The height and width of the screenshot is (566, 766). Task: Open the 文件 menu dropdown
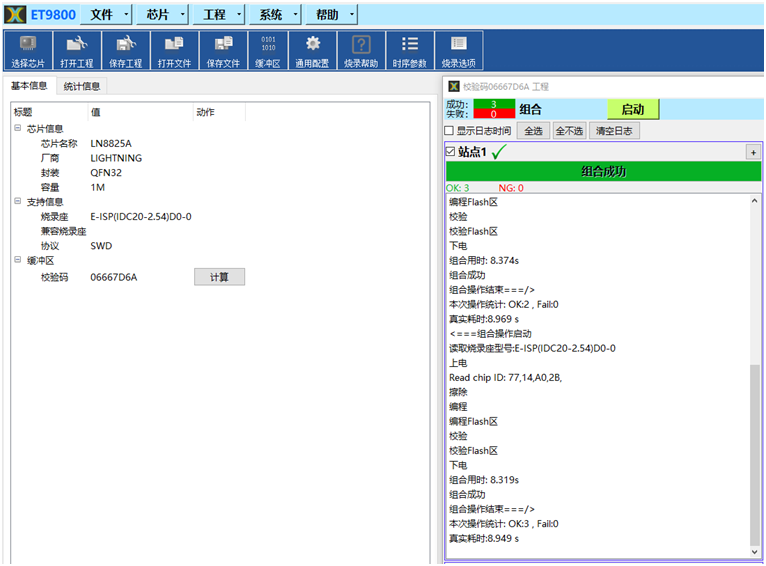[107, 15]
